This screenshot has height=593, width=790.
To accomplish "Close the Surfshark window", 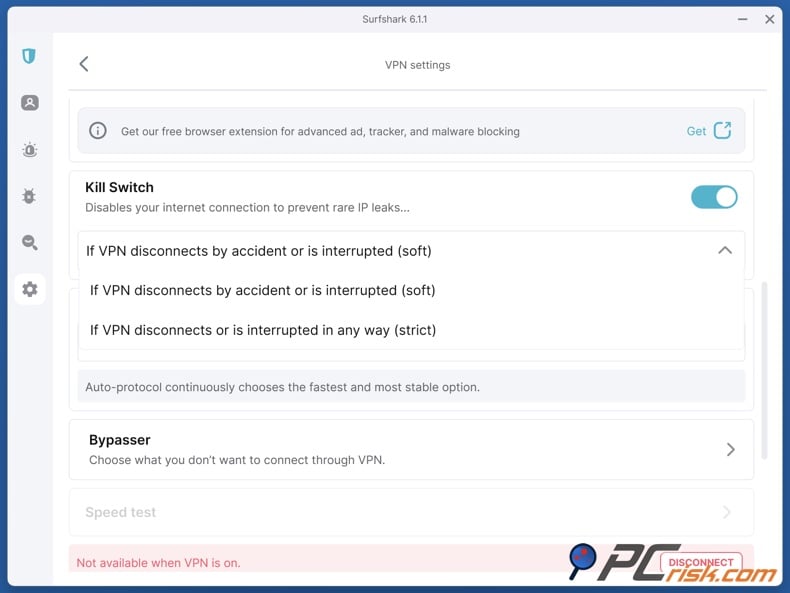I will [769, 19].
